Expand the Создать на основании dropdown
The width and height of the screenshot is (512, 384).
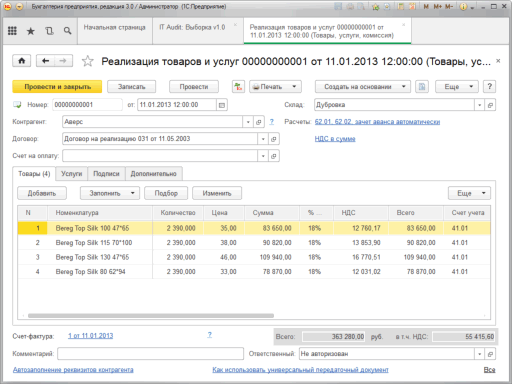[363, 87]
